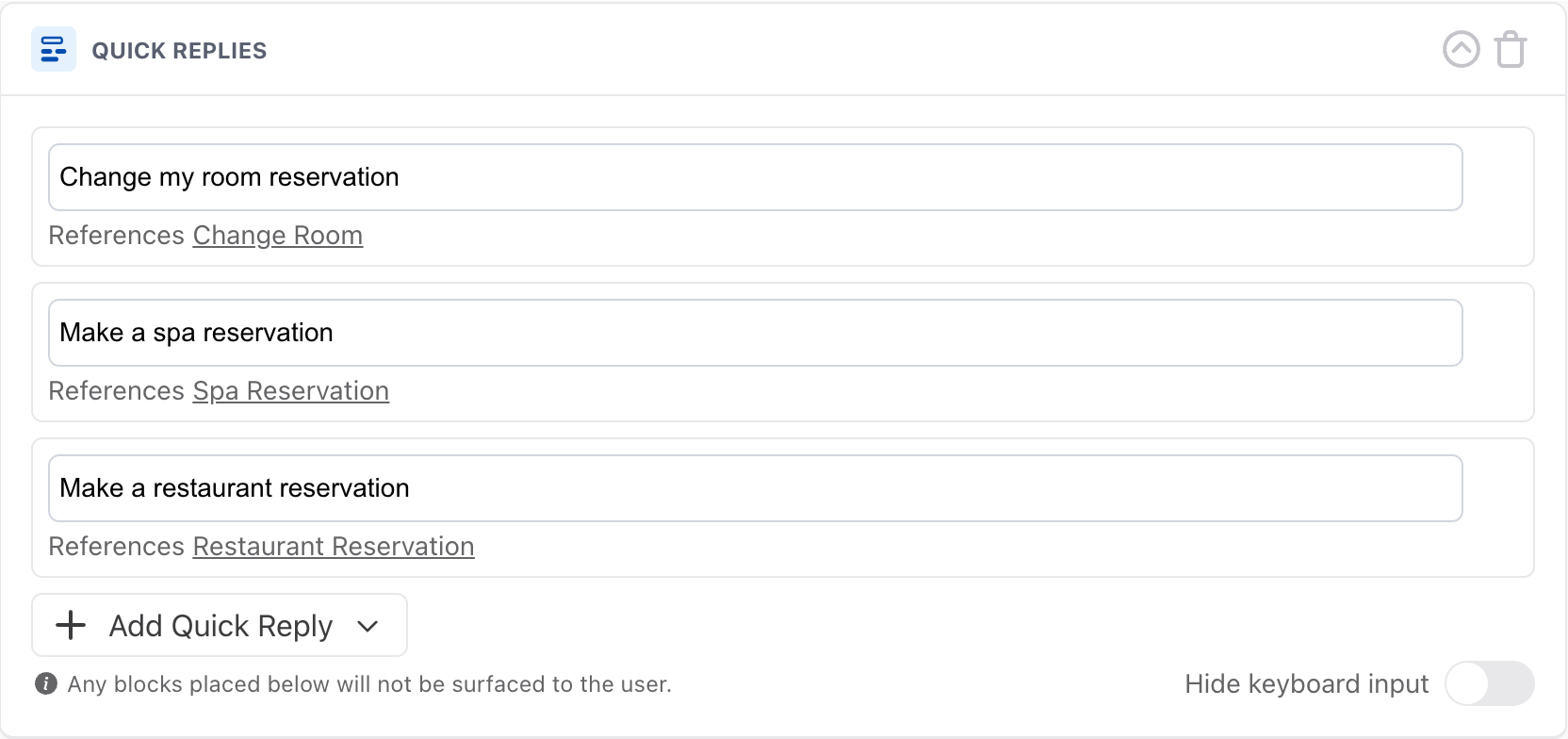Go to the Restaurant Reservation reference
Screen dimensions: 1568x739
tap(334, 547)
